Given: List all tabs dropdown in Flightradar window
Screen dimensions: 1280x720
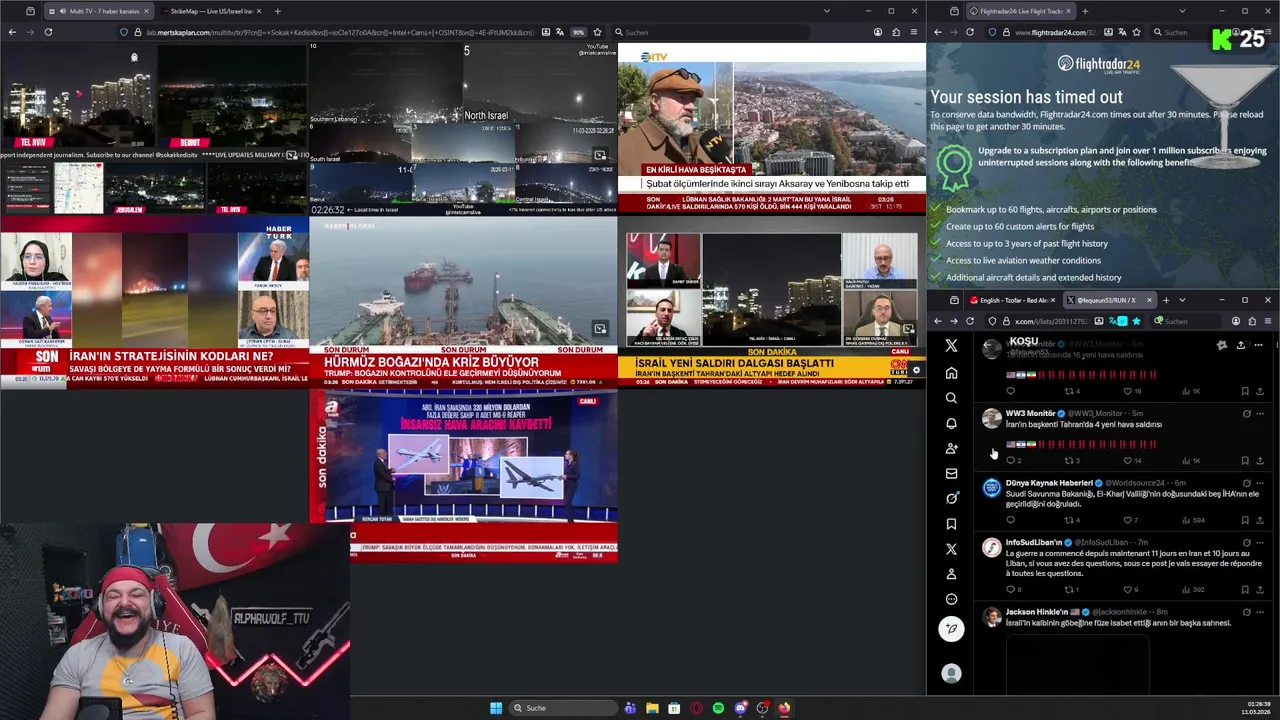Looking at the screenshot, I should [1182, 11].
